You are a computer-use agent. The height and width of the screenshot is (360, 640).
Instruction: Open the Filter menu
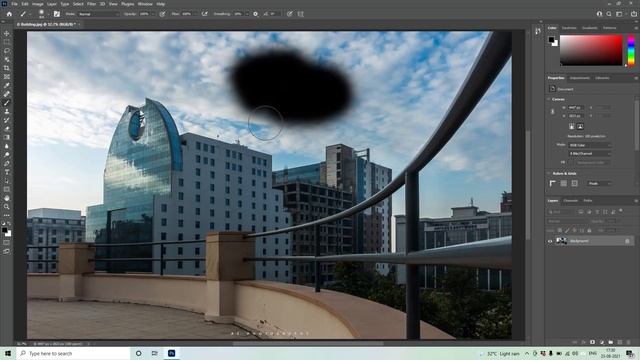click(x=91, y=4)
